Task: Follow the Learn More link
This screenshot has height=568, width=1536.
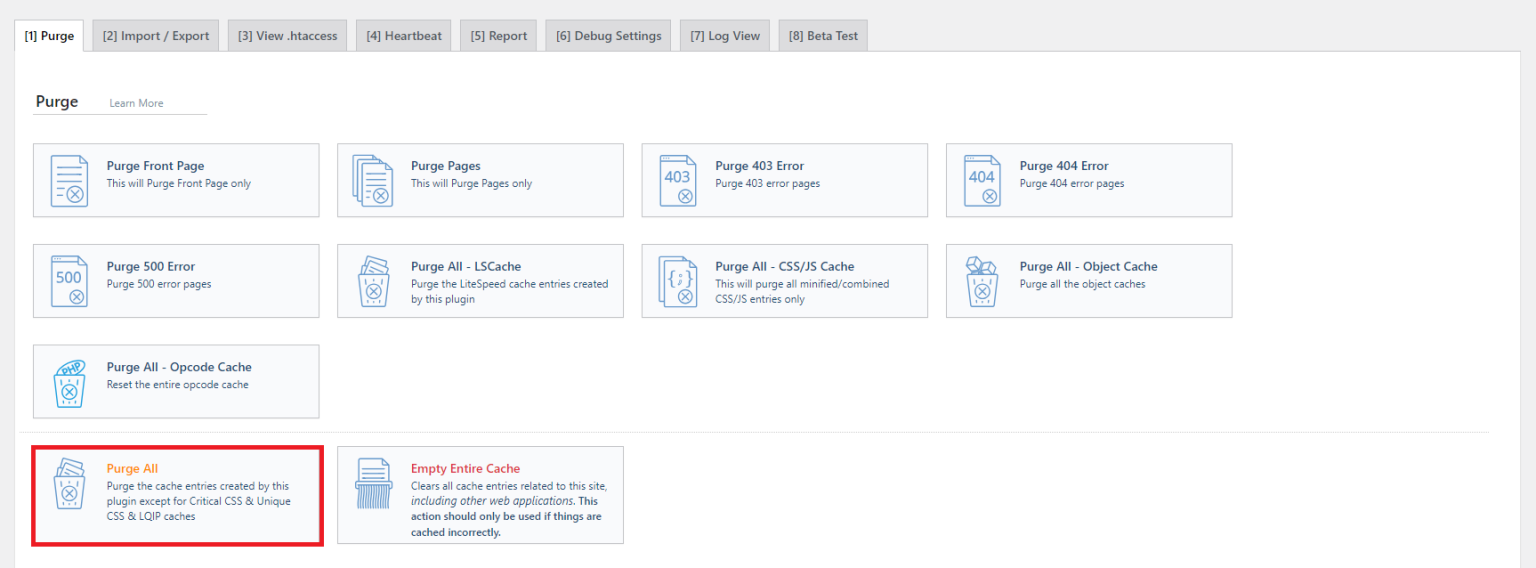Action: click(x=136, y=103)
